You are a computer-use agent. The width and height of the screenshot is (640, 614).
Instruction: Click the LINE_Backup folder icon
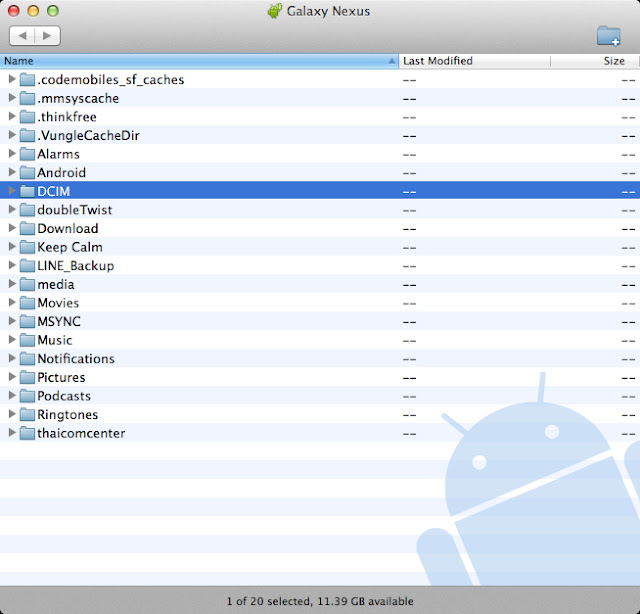pyautogui.click(x=27, y=266)
